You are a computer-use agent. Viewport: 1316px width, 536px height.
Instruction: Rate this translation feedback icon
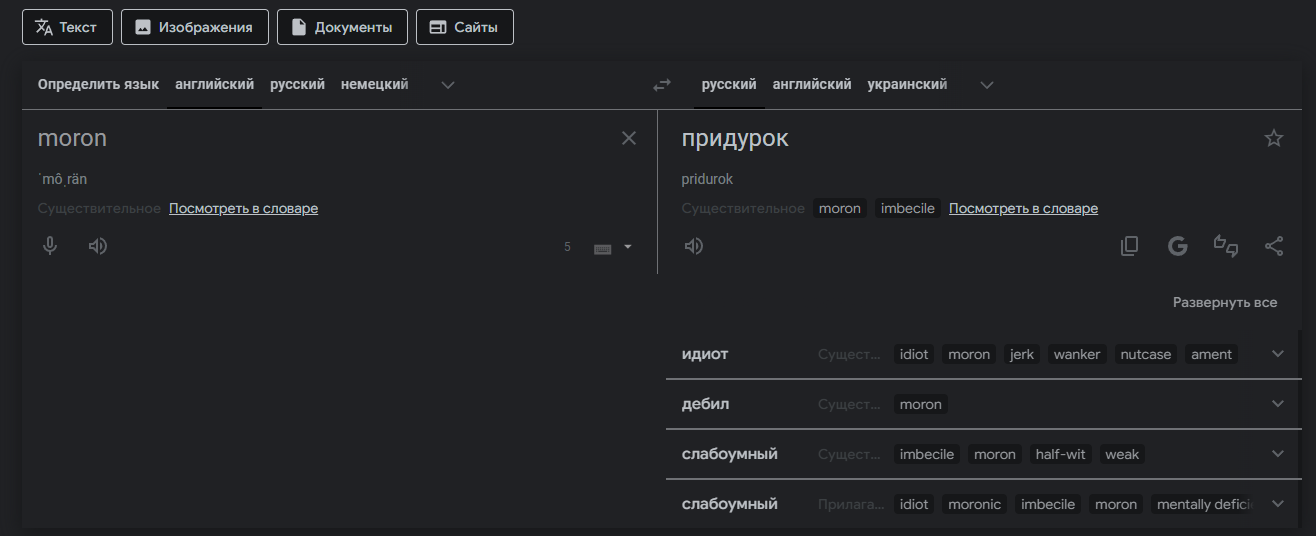1226,246
